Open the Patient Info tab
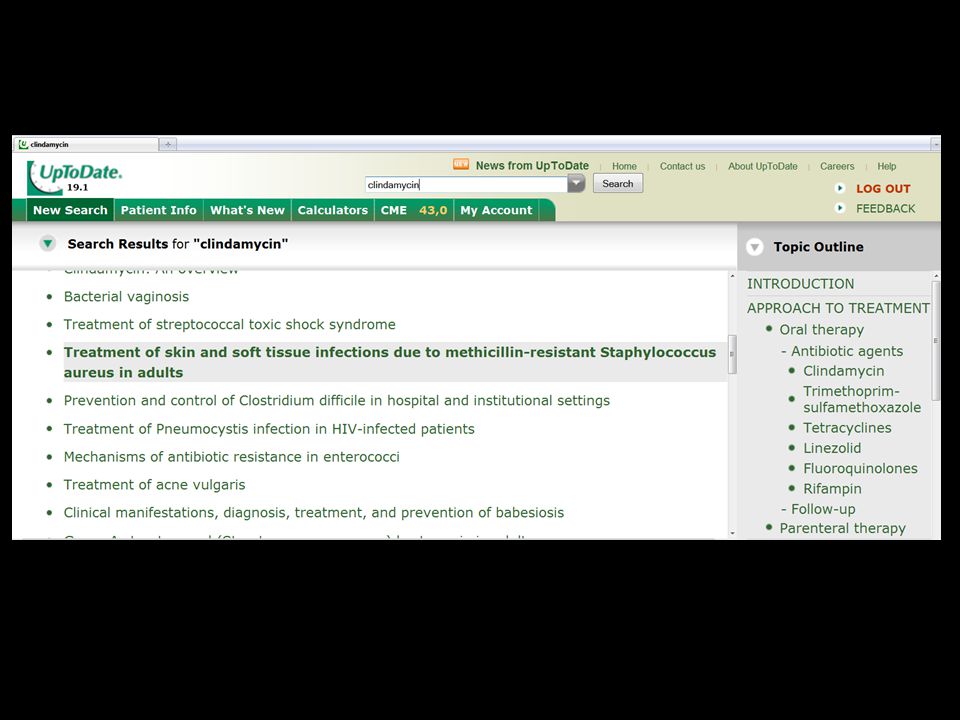 coord(159,210)
